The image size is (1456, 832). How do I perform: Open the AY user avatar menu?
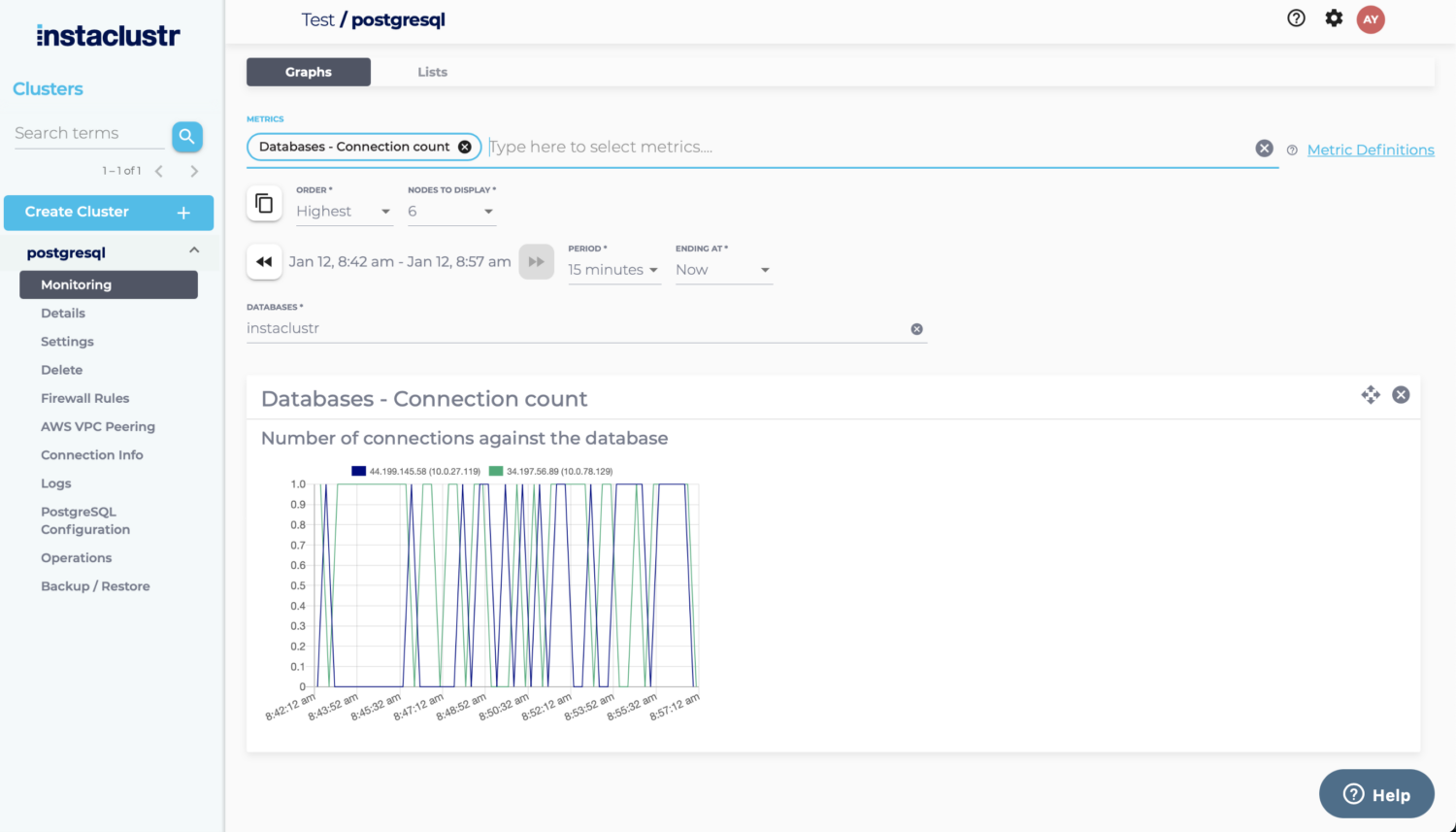(1371, 18)
